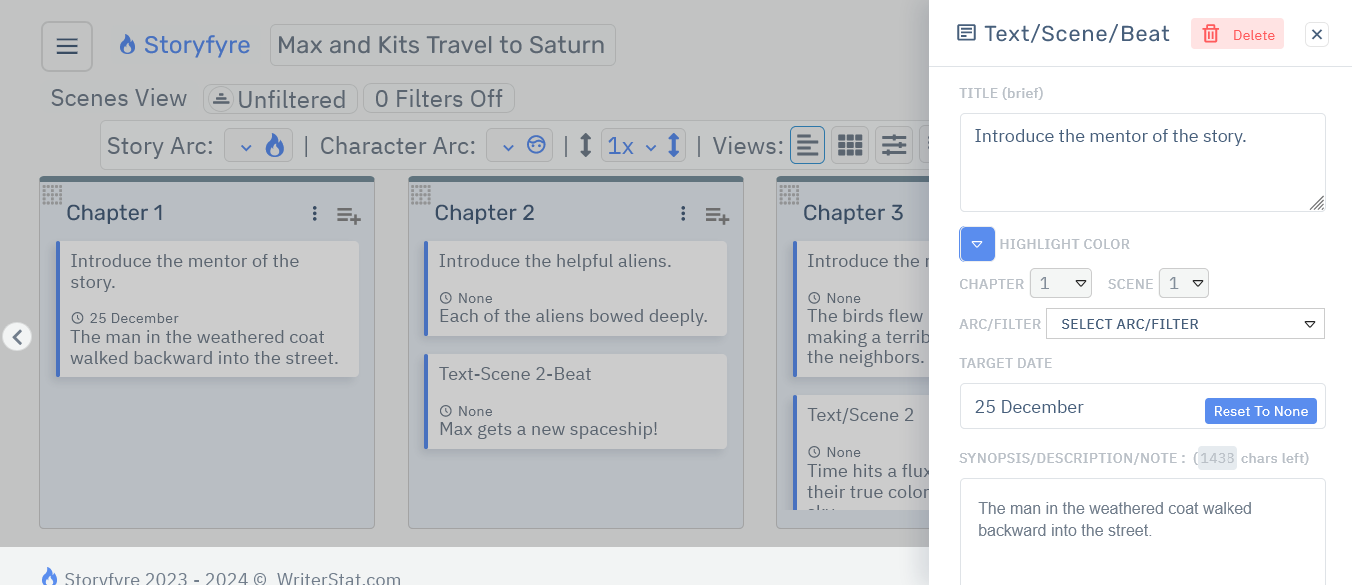Delete the current Text/Scene/Beat
The height and width of the screenshot is (585, 1353).
(1237, 33)
